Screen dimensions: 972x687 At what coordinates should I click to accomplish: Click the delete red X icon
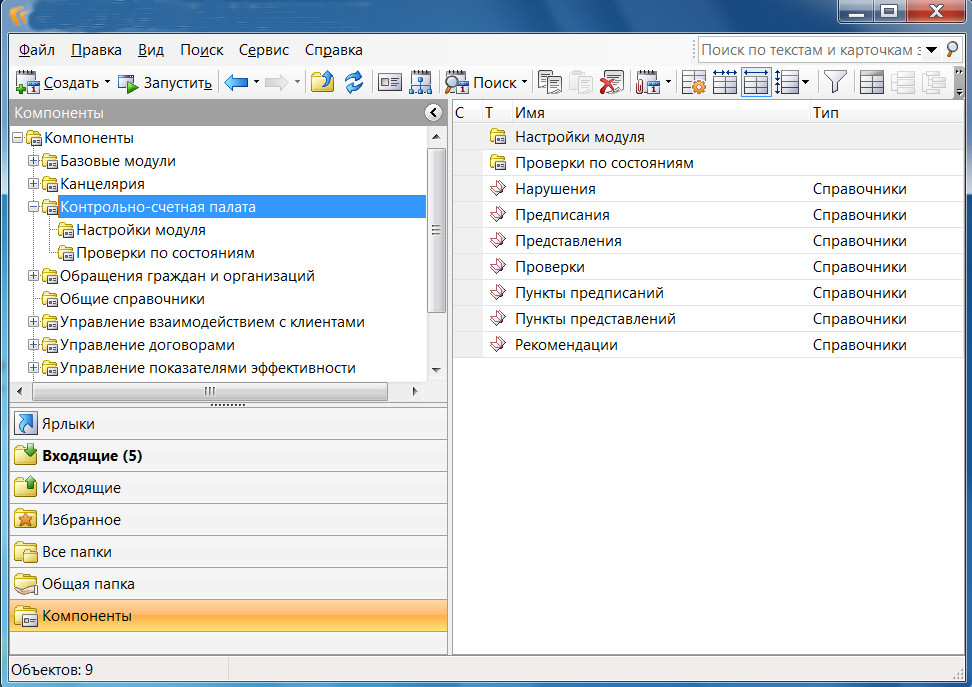click(612, 82)
